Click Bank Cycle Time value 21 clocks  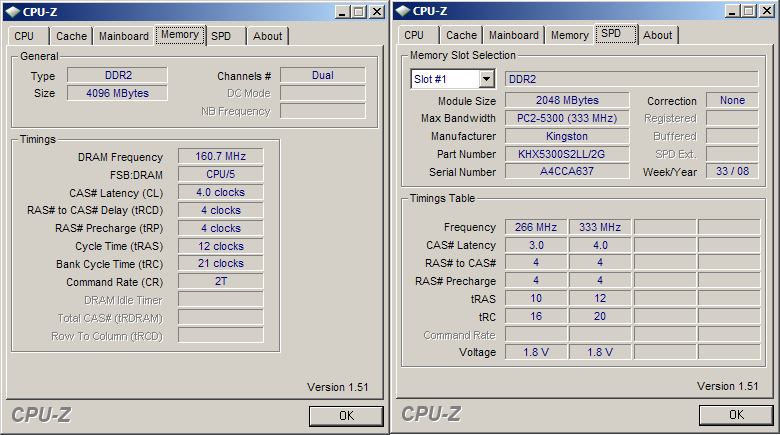[220, 263]
